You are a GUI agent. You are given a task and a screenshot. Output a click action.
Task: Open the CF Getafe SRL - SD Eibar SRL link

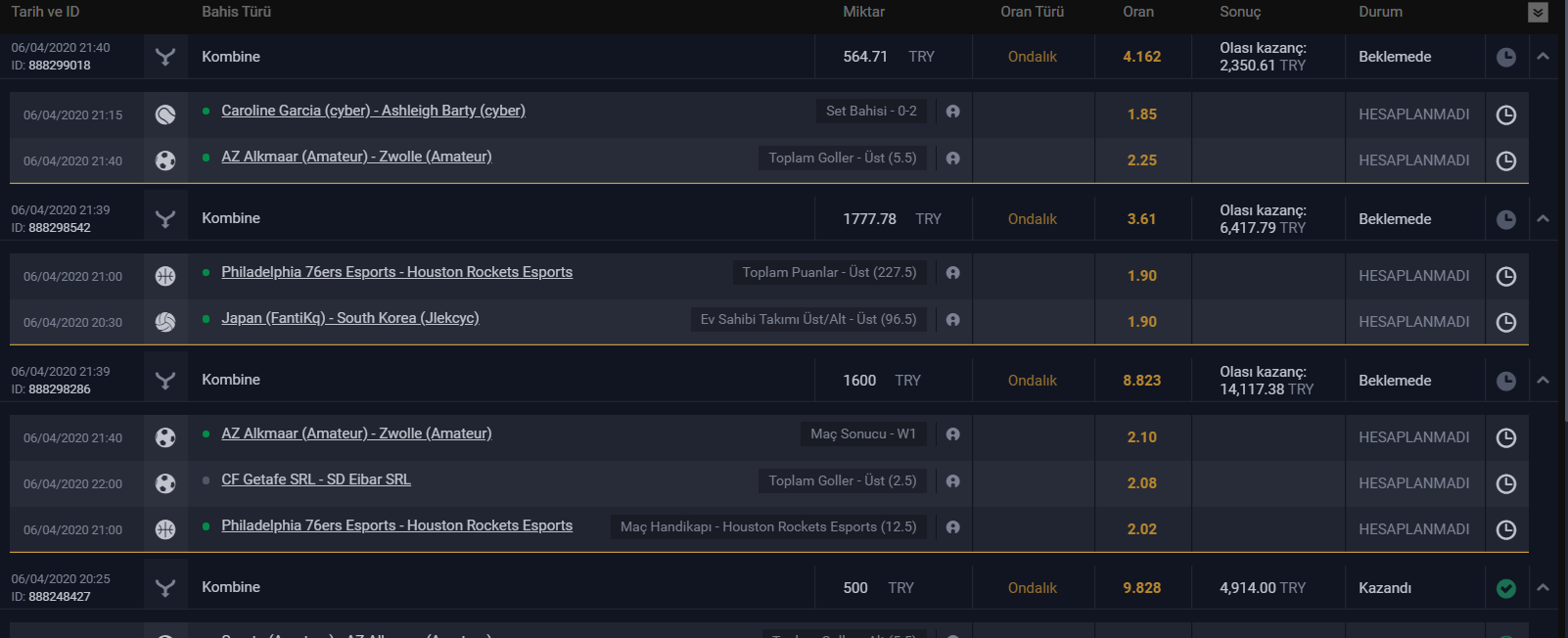coord(316,479)
